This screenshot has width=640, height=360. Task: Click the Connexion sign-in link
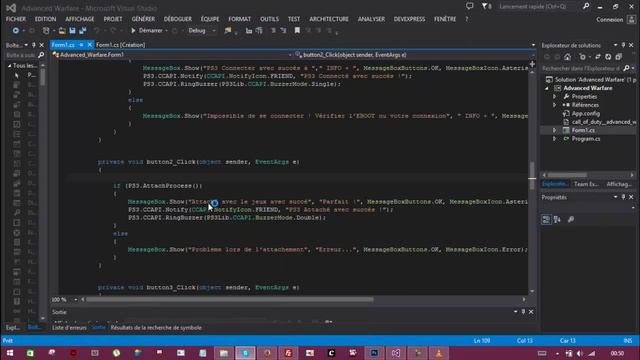609,20
